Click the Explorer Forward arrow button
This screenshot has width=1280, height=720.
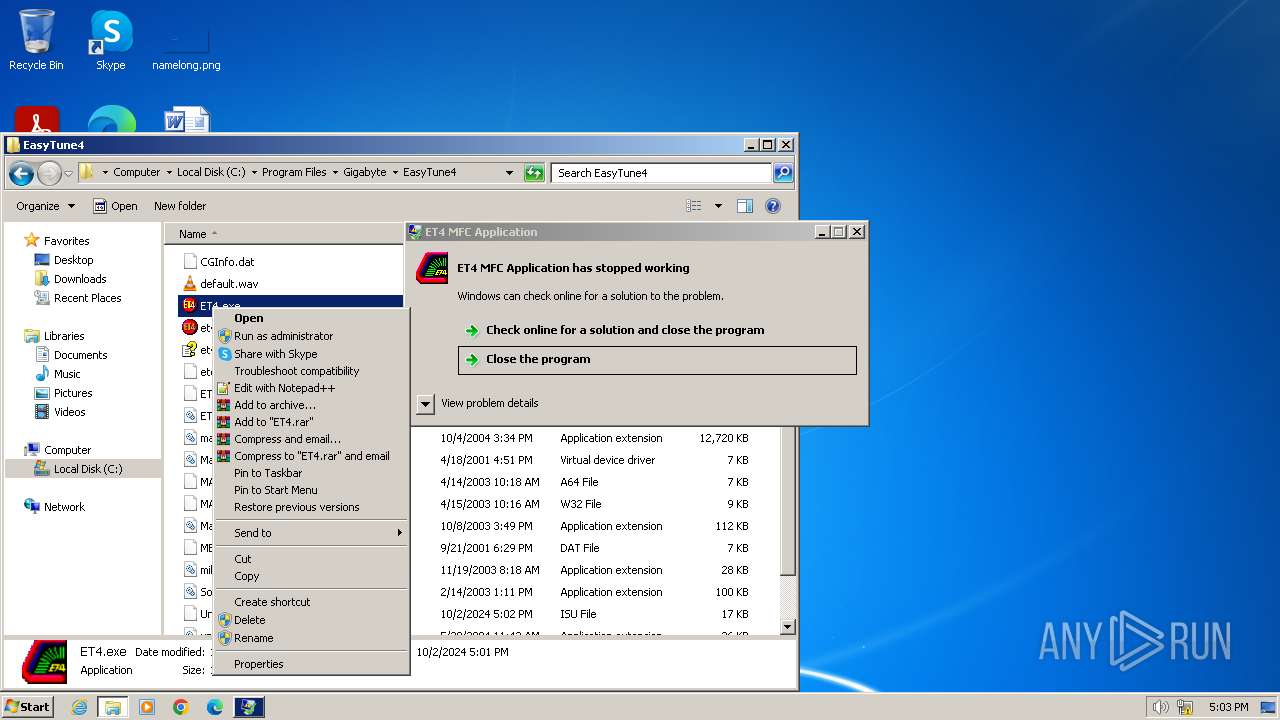49,173
